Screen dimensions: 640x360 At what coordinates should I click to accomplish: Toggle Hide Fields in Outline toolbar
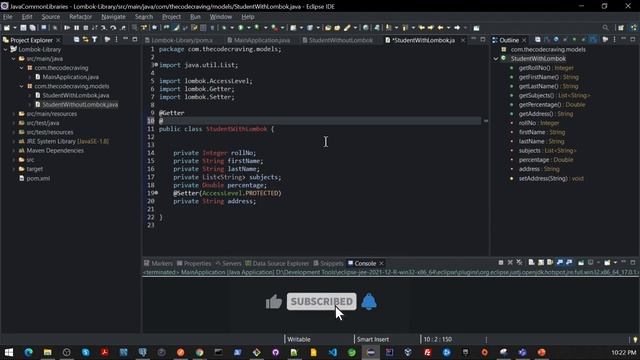click(x=556, y=40)
